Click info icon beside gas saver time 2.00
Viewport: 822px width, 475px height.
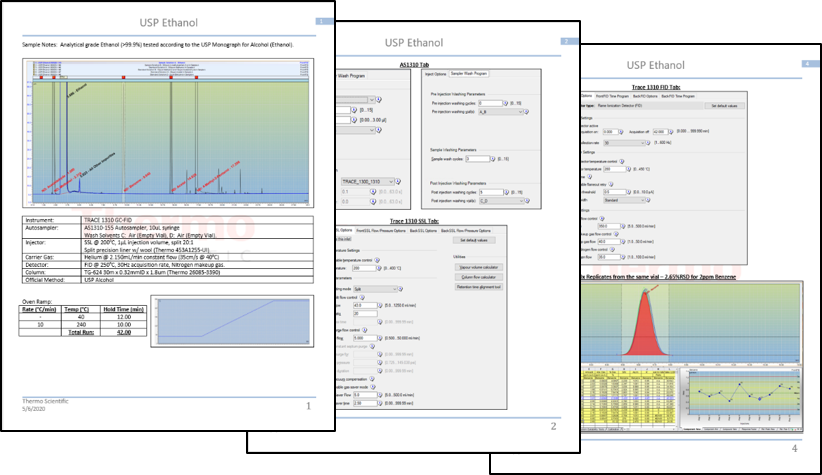[x=379, y=403]
